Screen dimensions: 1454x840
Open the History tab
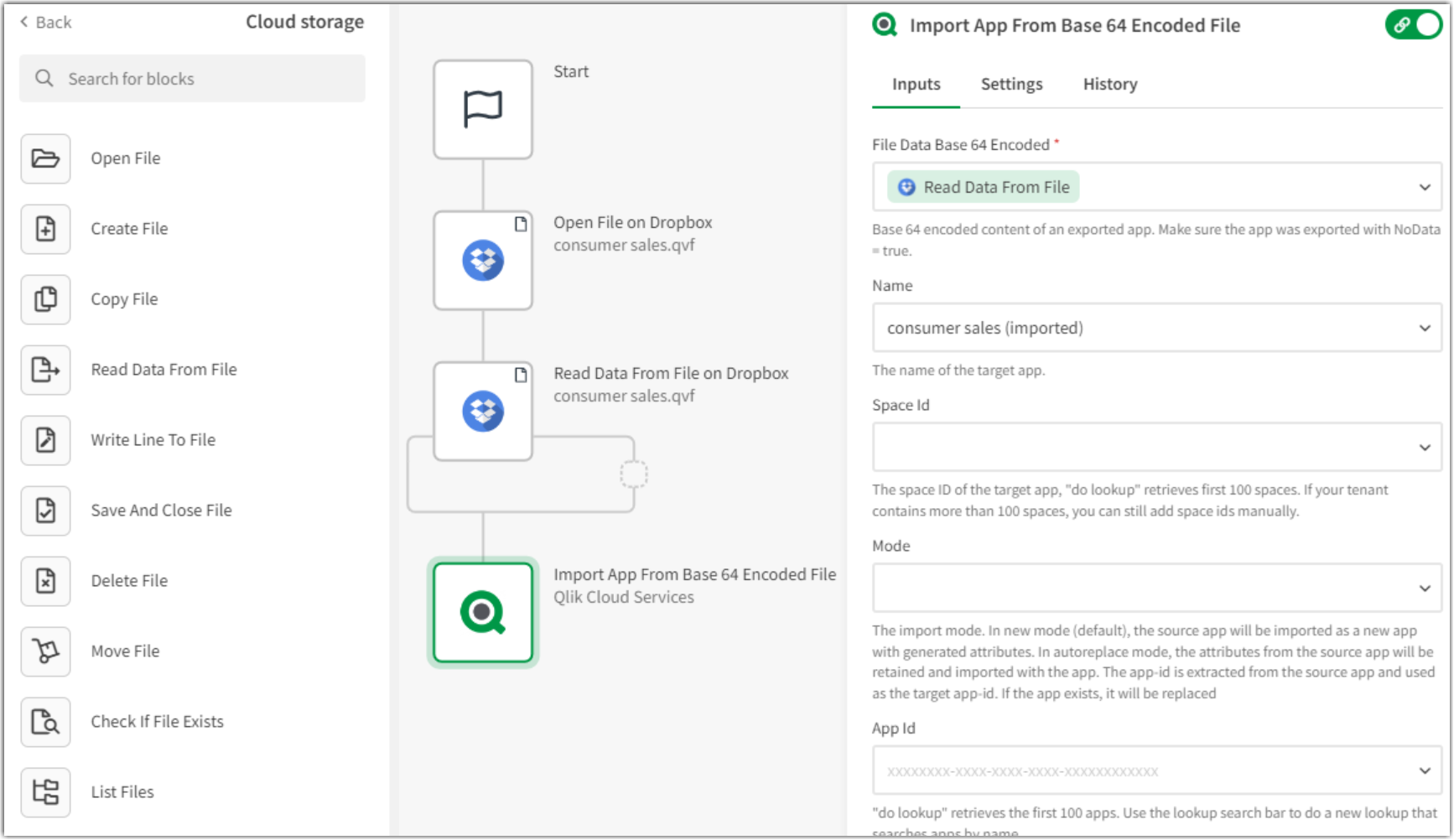pyautogui.click(x=1109, y=84)
